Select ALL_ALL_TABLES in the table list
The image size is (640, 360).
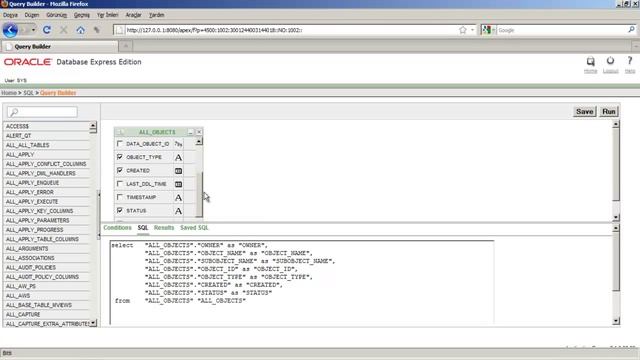coord(46,145)
